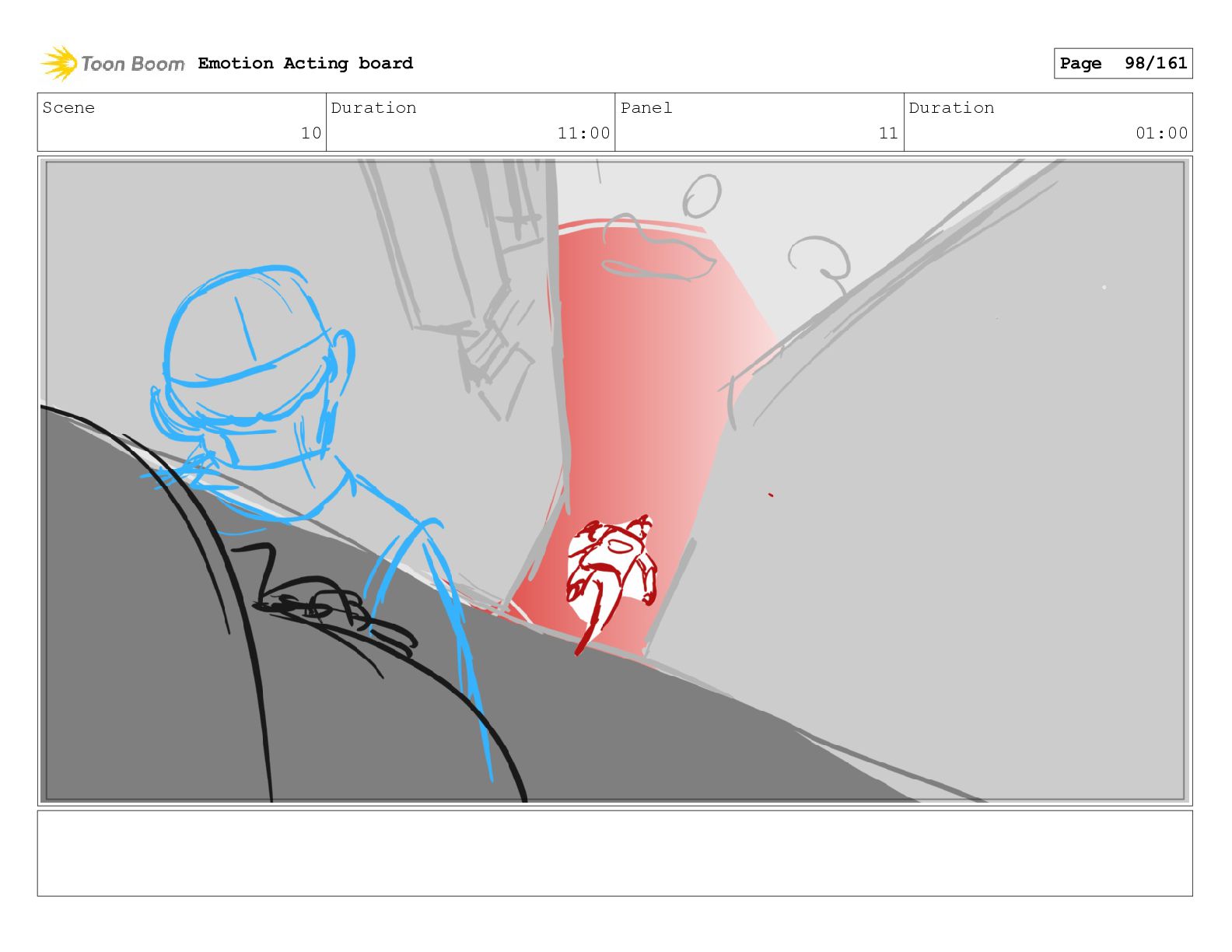Image resolution: width=1232 pixels, height=952 pixels.
Task: Click the 'Page 98/161' page indicator box
Action: pyautogui.click(x=1123, y=63)
